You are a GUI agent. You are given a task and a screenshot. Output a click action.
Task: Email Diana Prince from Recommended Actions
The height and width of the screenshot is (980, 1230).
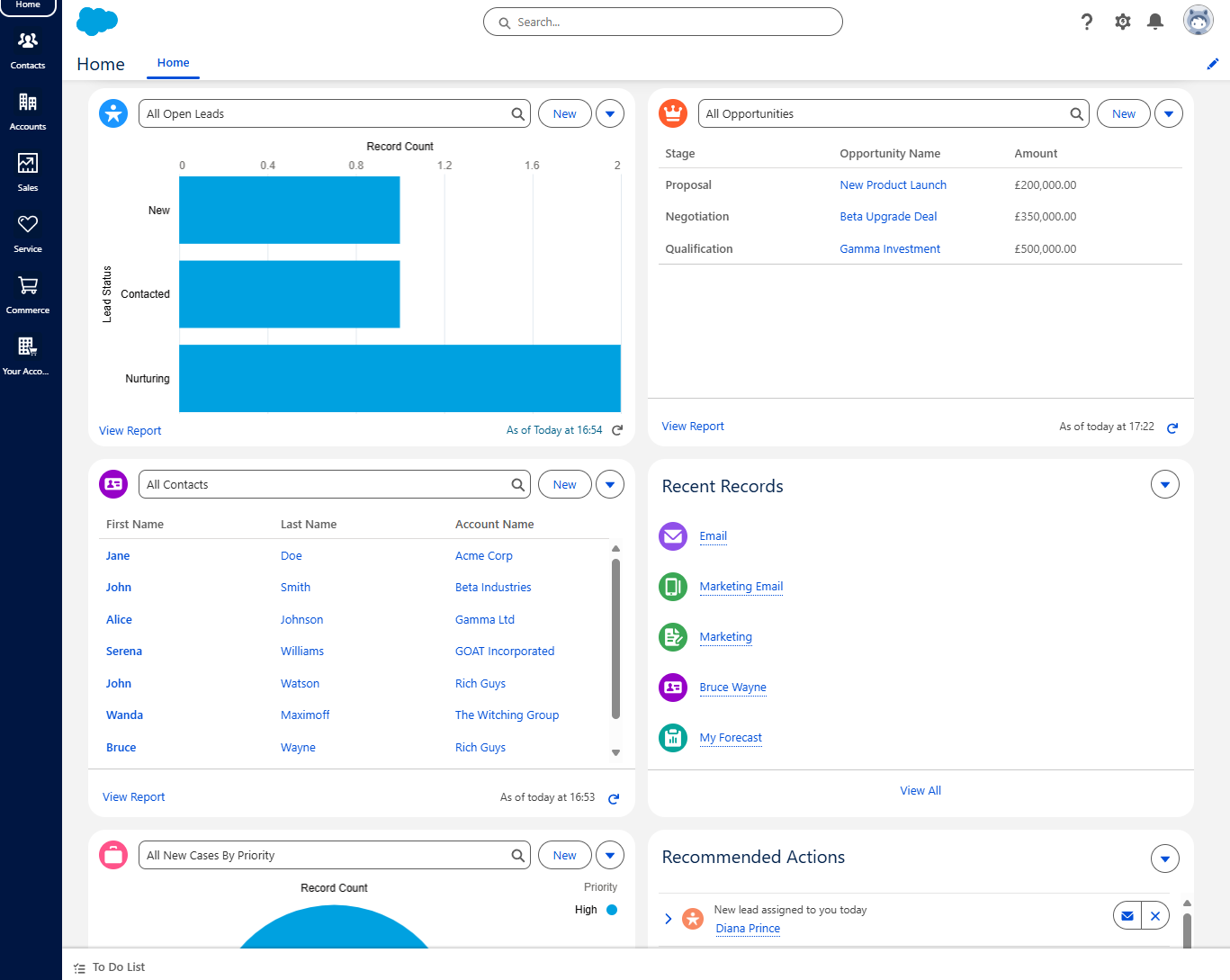click(1127, 915)
